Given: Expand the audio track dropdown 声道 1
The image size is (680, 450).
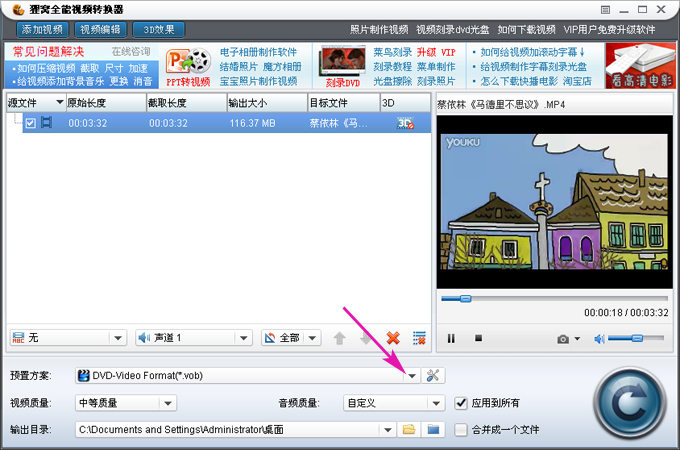Looking at the screenshot, I should (243, 338).
